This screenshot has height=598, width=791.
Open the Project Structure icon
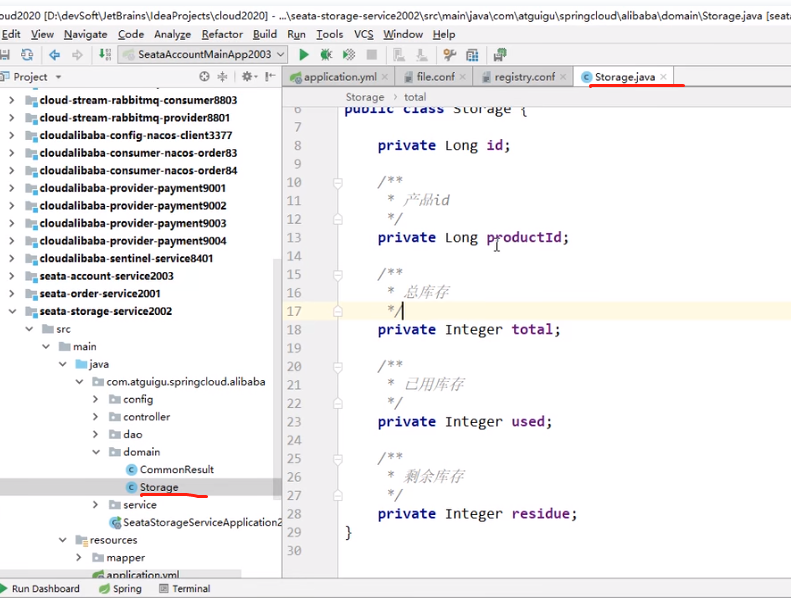[472, 55]
